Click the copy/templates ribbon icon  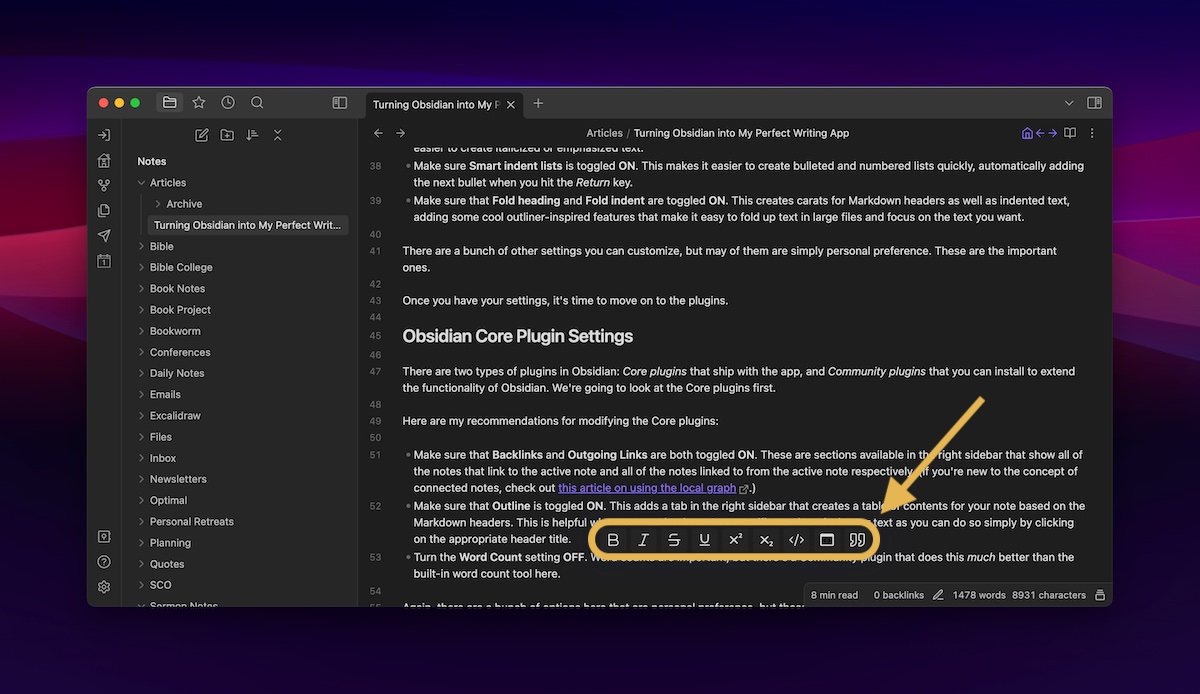pyautogui.click(x=104, y=210)
